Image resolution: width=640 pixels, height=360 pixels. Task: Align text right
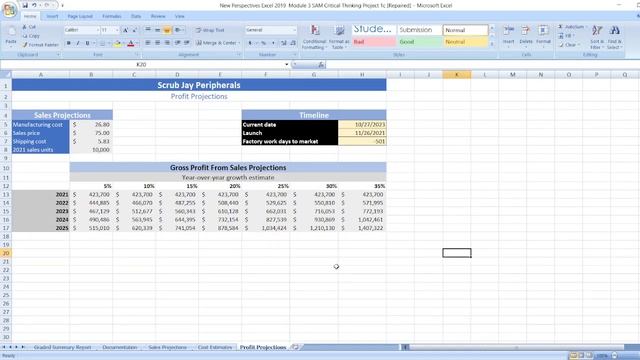167,43
